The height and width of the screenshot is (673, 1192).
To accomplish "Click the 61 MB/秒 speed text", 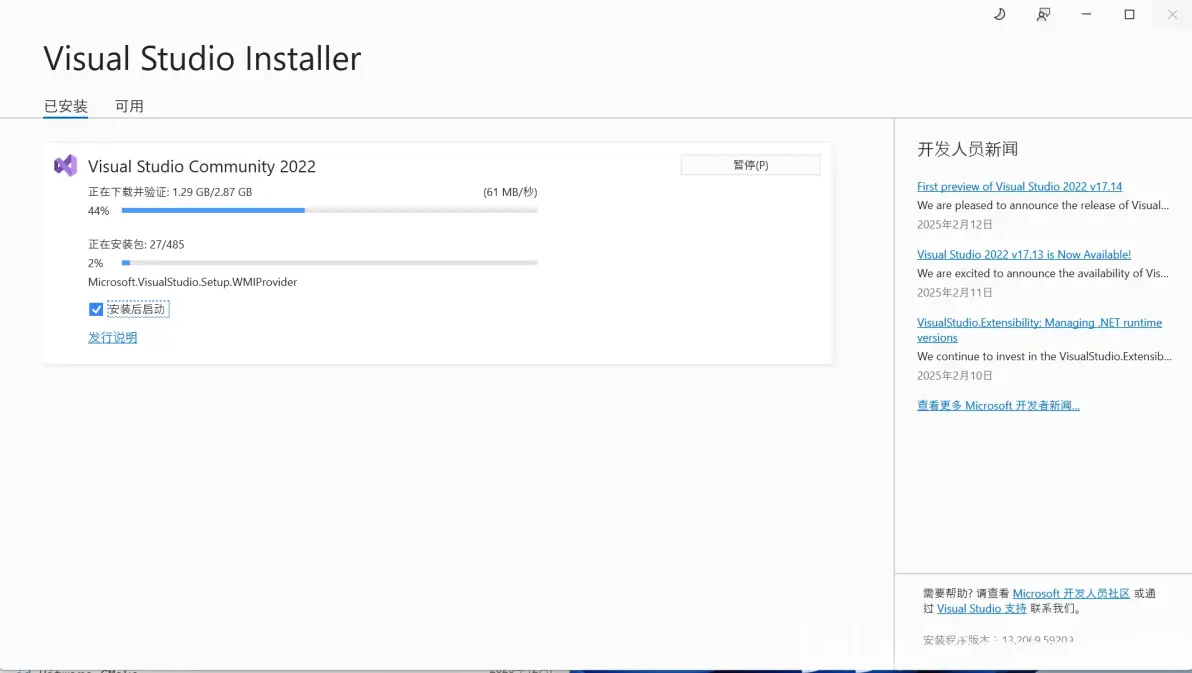I will click(510, 192).
